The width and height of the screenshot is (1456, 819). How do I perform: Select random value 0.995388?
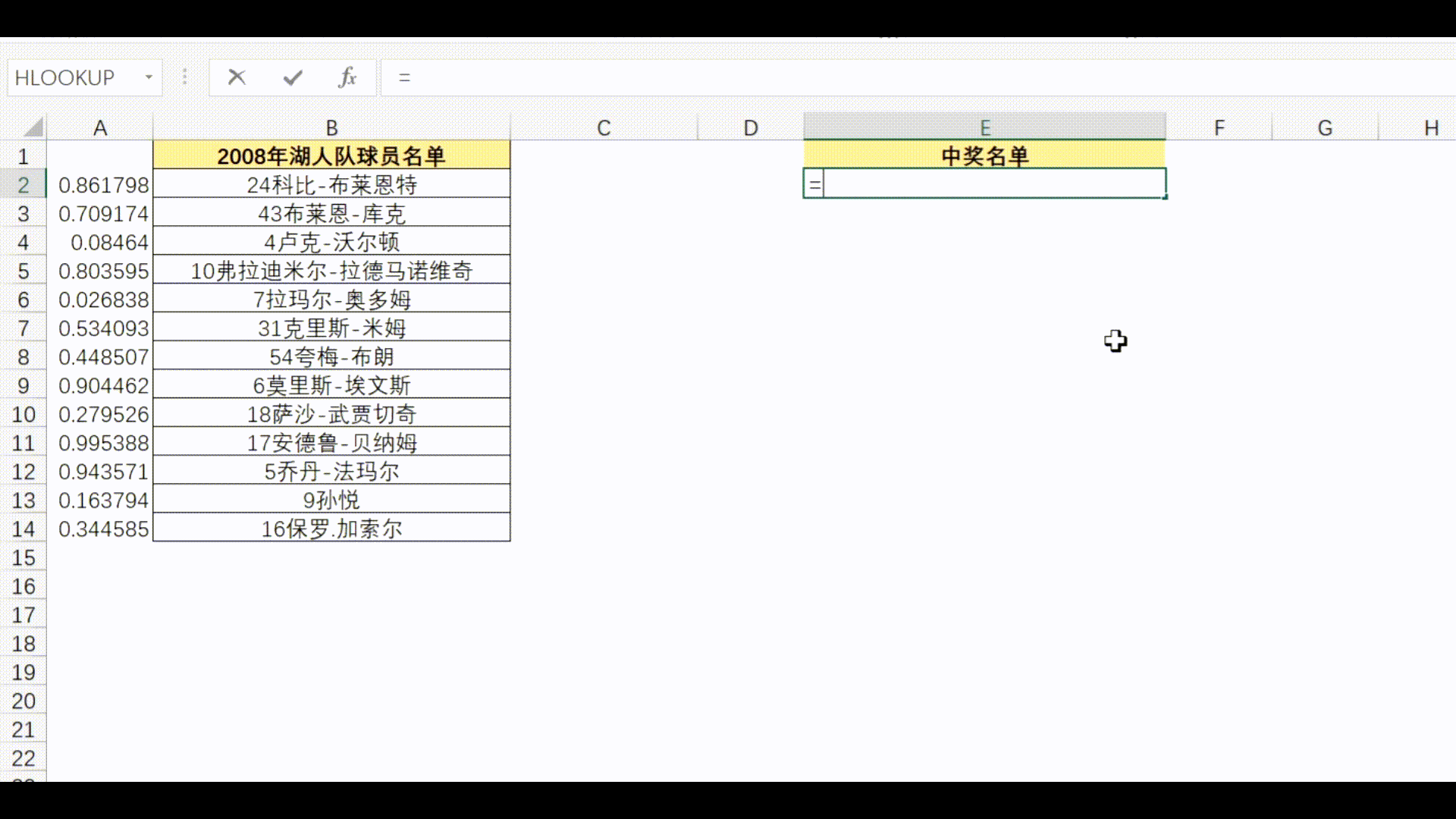click(100, 443)
